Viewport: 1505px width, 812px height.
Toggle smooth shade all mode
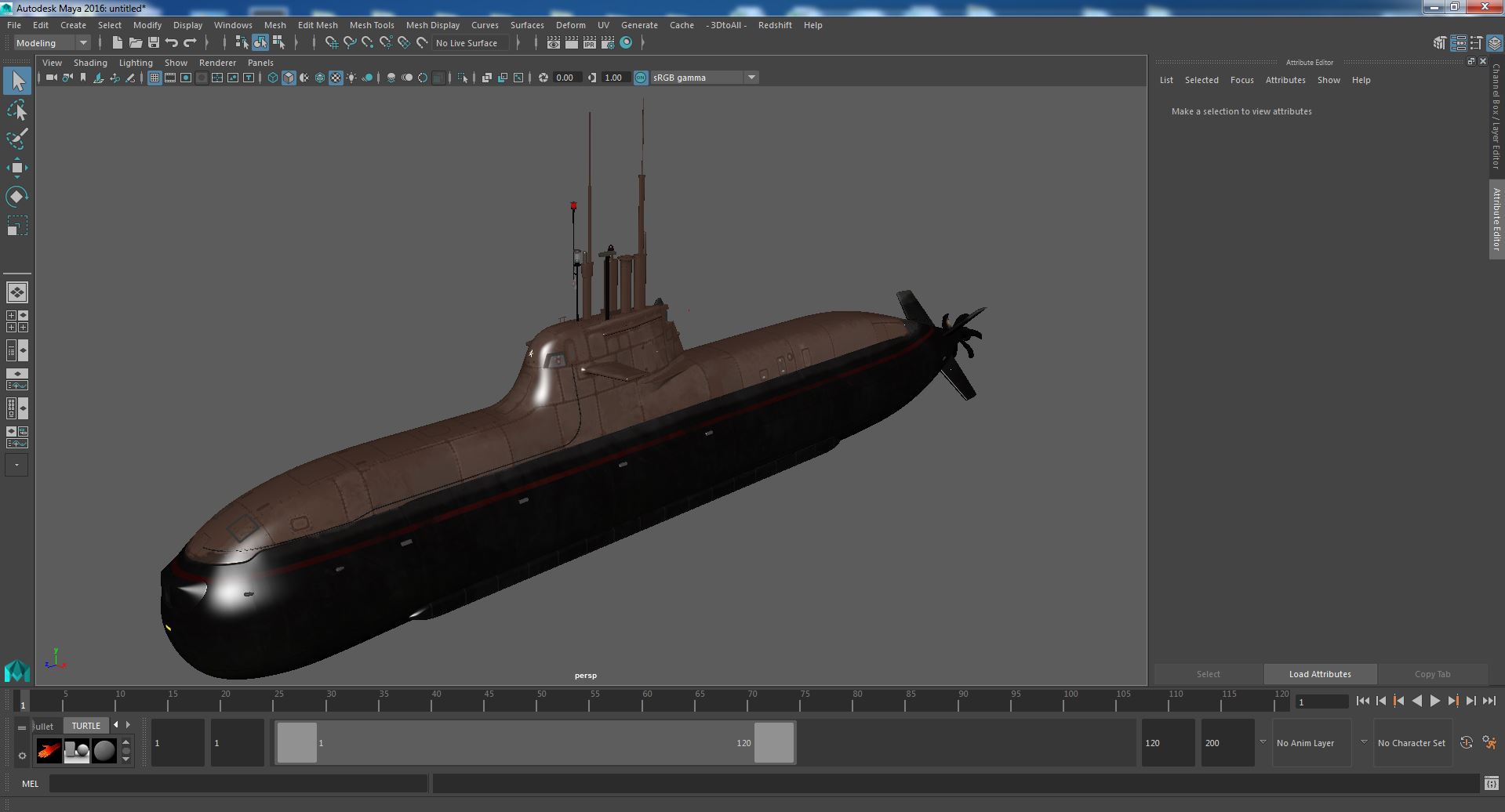click(x=289, y=78)
